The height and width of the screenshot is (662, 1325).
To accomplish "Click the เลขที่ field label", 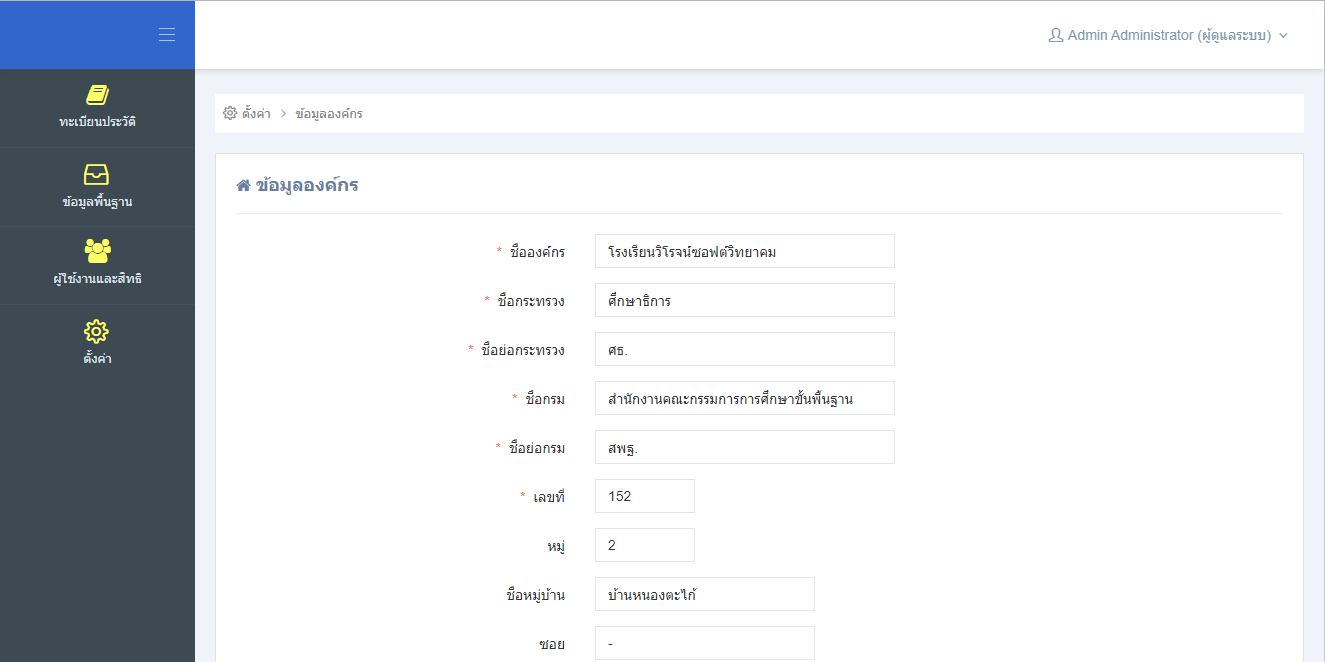I will [x=549, y=497].
